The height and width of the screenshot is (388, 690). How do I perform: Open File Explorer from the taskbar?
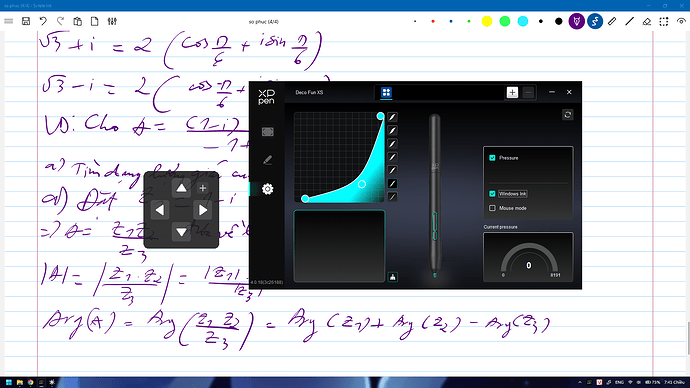[20, 382]
